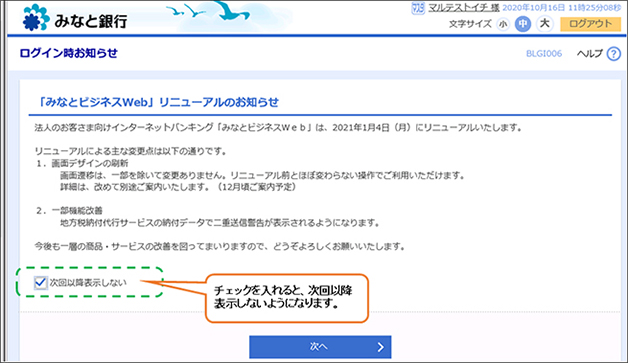Click the ヘルプ text link
This screenshot has height=363, width=628.
pyautogui.click(x=590, y=54)
